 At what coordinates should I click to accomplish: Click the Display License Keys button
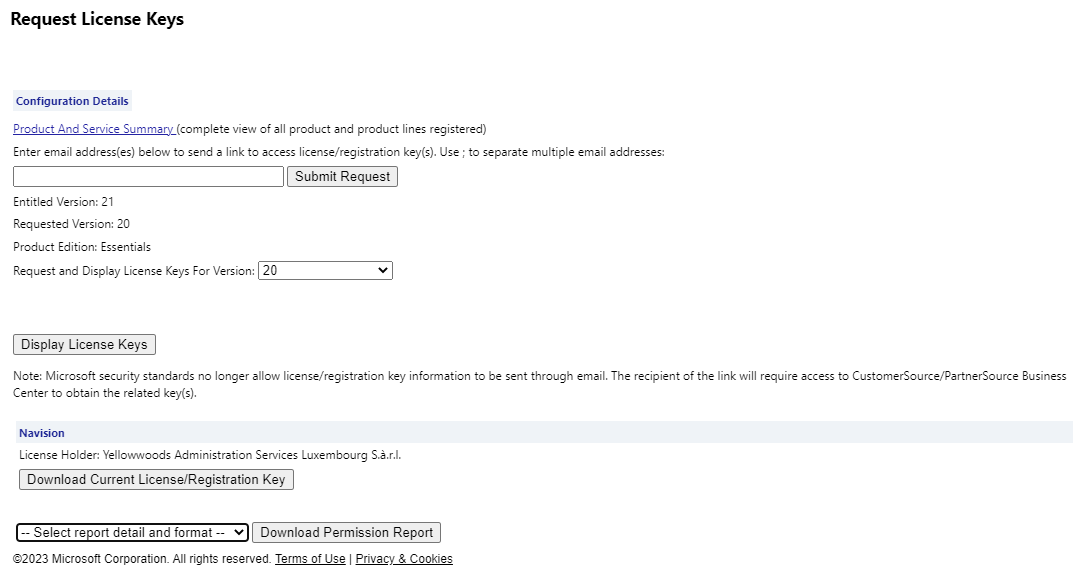coord(84,344)
